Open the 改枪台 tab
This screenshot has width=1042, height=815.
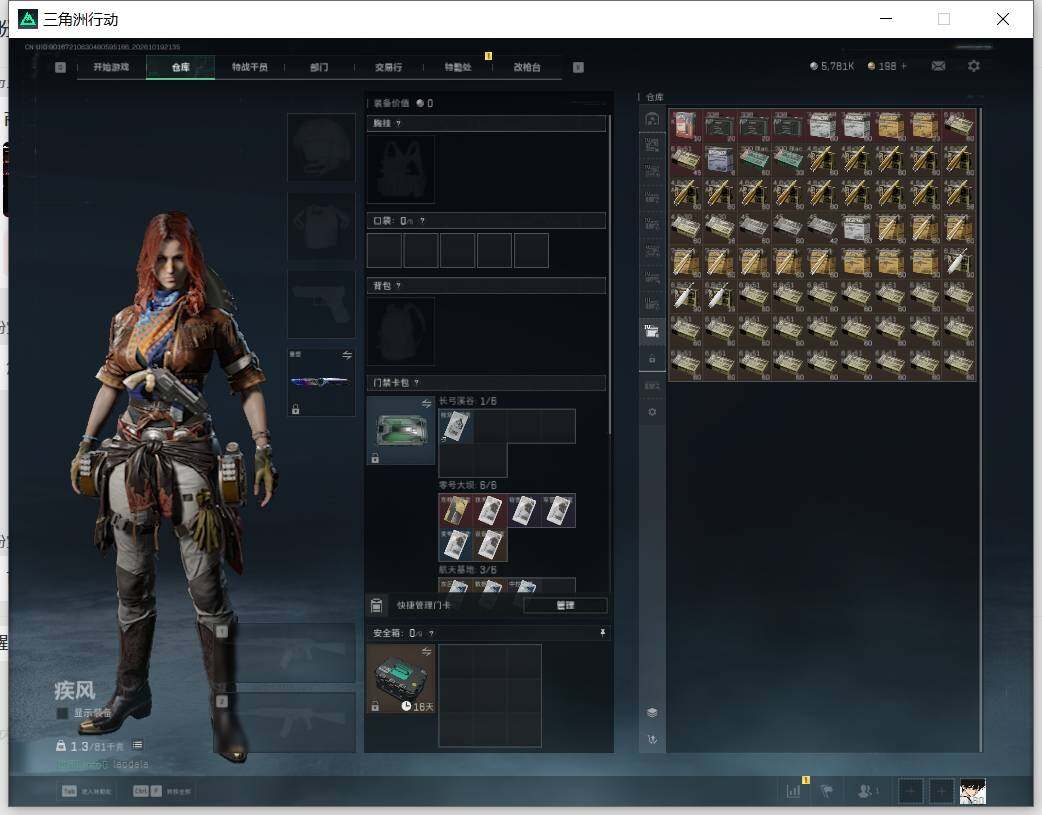click(527, 67)
